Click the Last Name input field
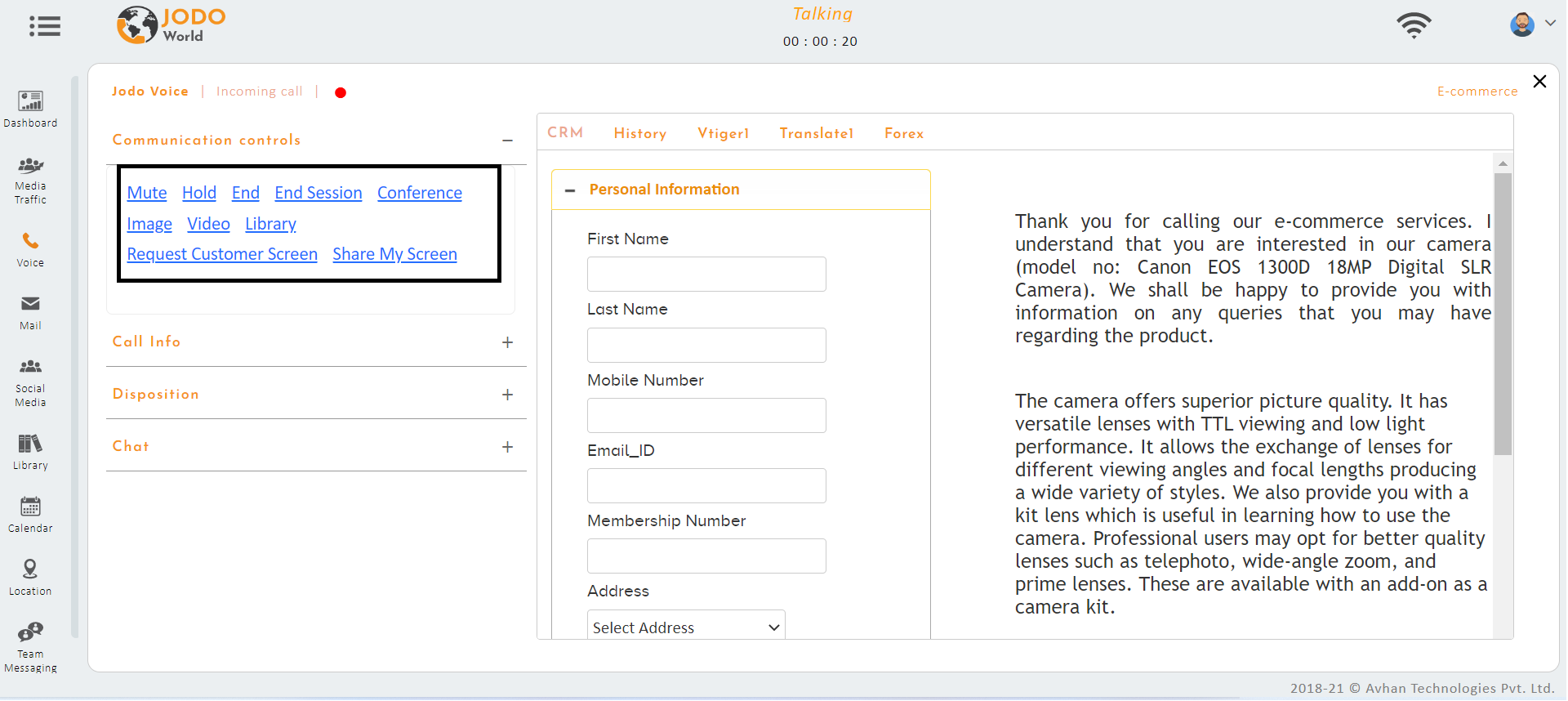This screenshot has width=1568, height=701. tap(706, 345)
